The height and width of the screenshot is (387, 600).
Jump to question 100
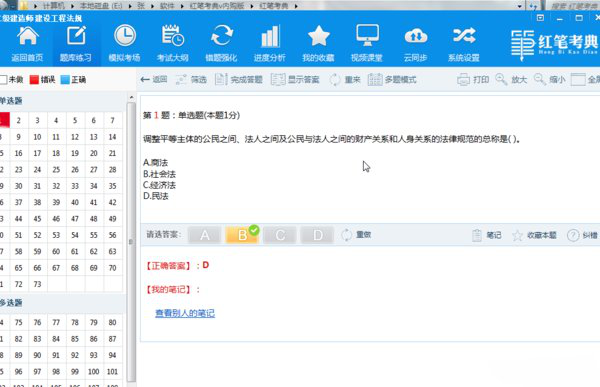pyautogui.click(x=94, y=372)
